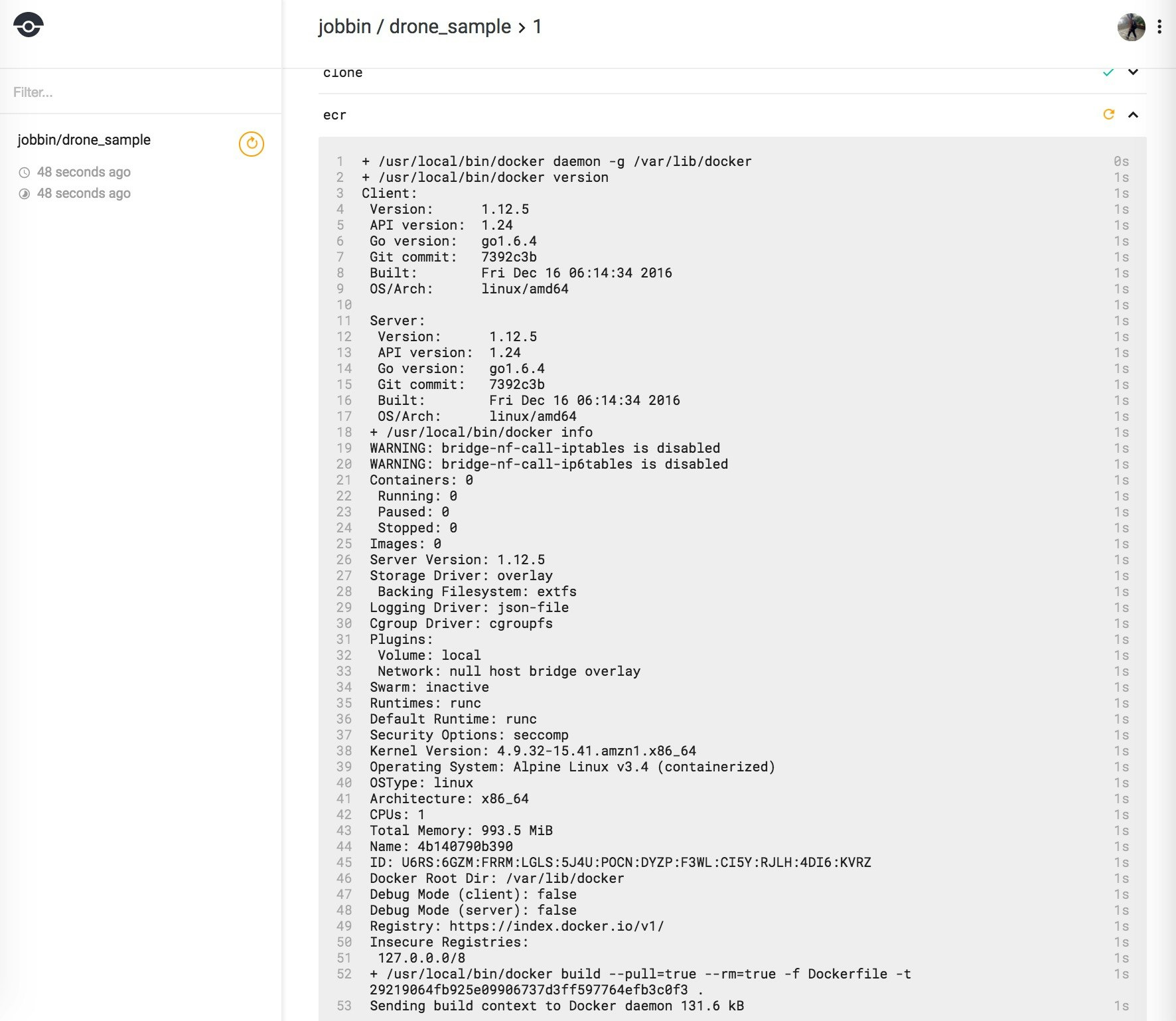Image resolution: width=1176 pixels, height=1021 pixels.
Task: Click log line 'docker daemon -g /var/lib/docker'
Action: pos(557,161)
